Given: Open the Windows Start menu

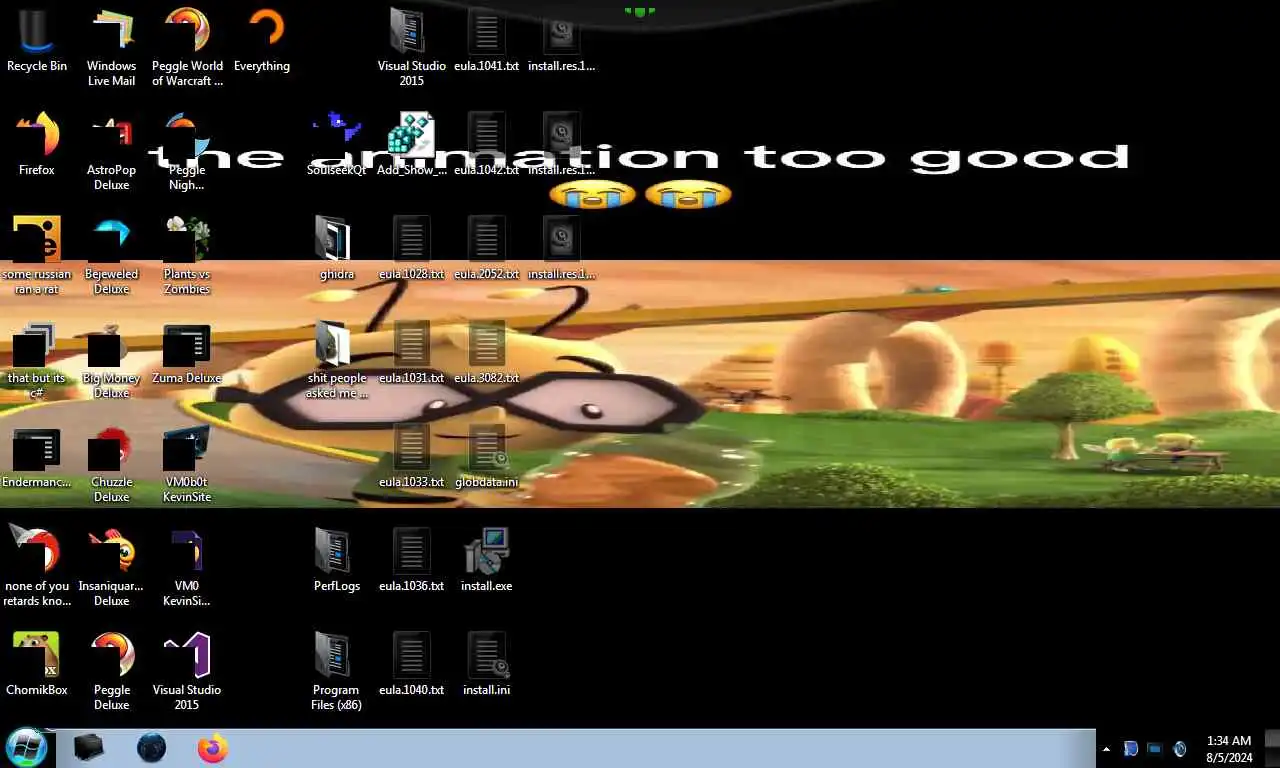Looking at the screenshot, I should coord(26,748).
